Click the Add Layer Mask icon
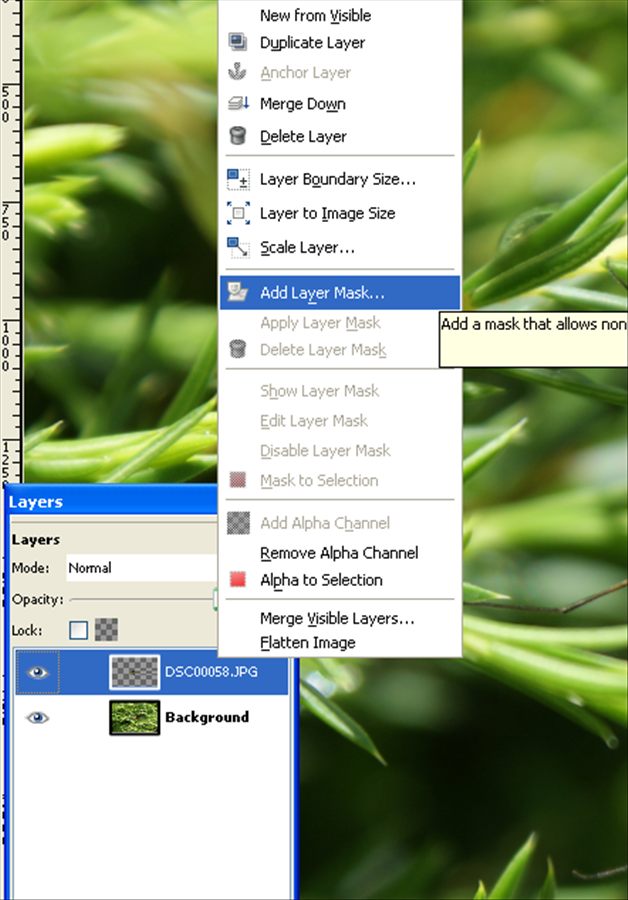Image resolution: width=628 pixels, height=900 pixels. coord(238,292)
